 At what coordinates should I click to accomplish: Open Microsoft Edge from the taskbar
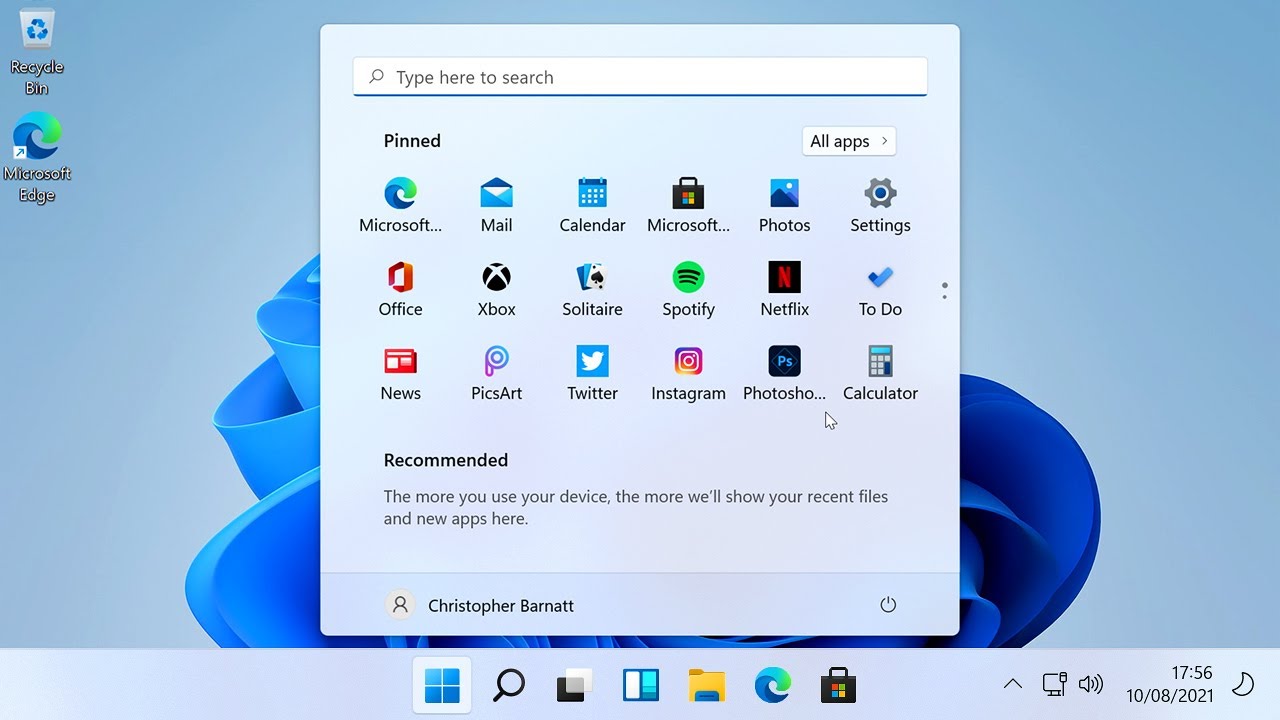point(772,685)
